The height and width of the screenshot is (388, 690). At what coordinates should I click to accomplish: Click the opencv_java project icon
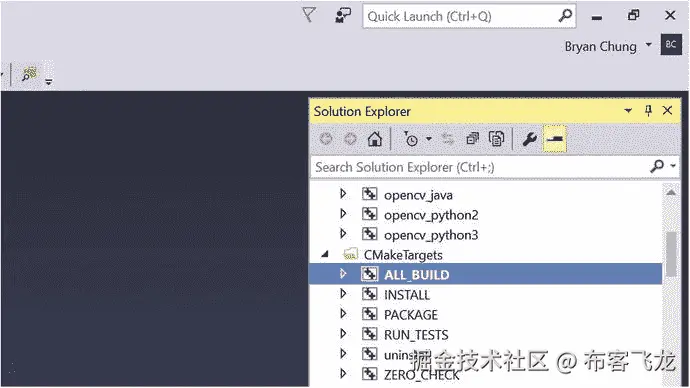(369, 194)
